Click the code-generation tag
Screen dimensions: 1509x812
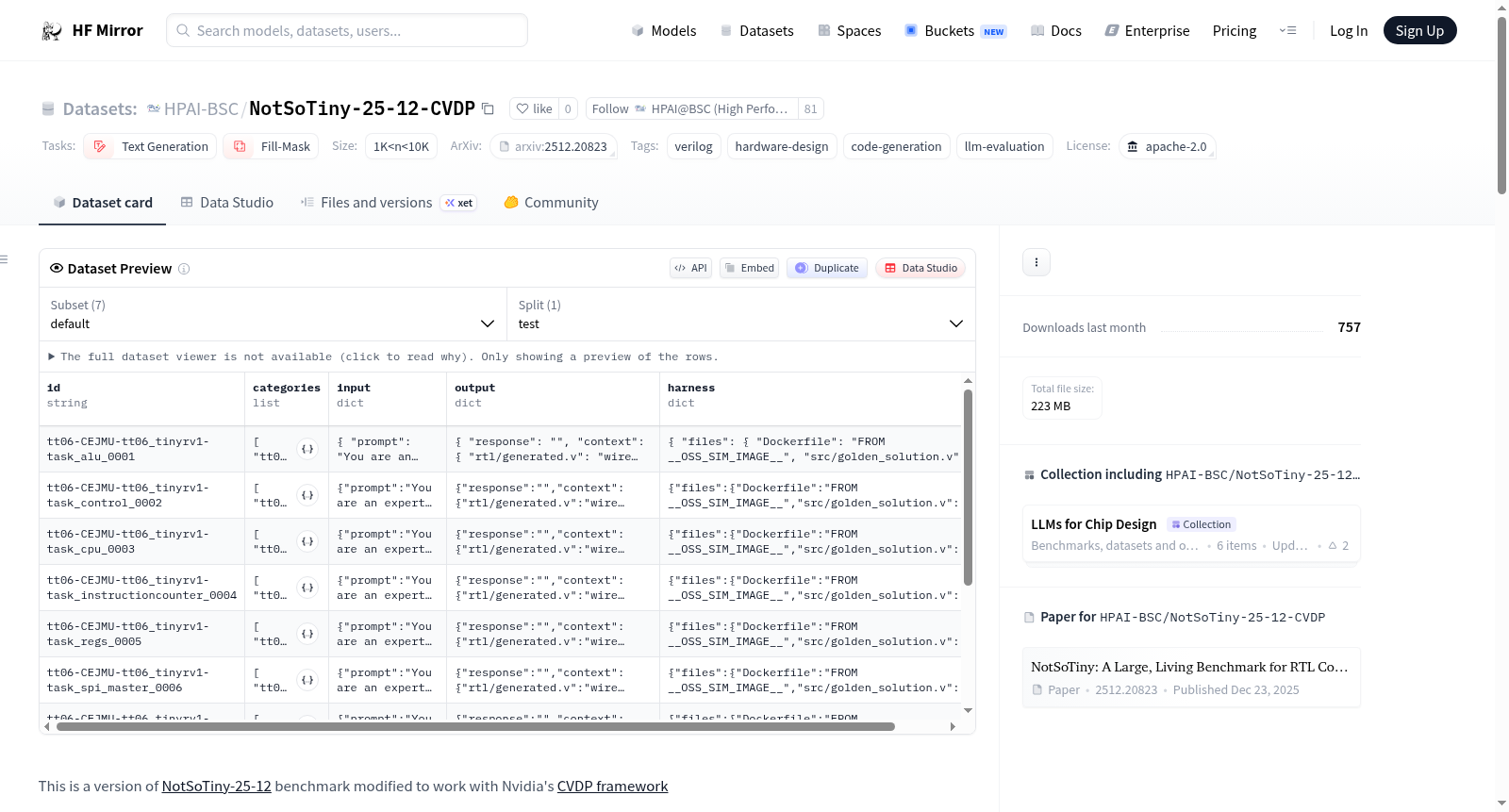coord(896,146)
